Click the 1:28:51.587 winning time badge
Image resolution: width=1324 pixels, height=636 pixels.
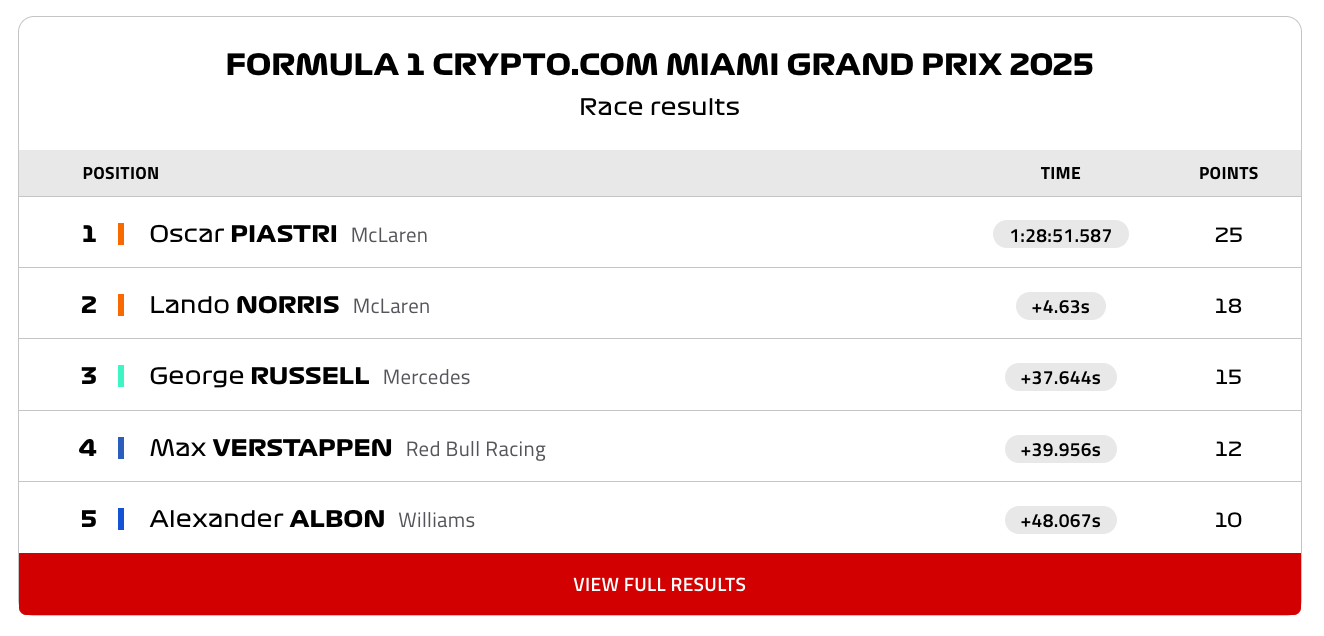coord(1061,234)
